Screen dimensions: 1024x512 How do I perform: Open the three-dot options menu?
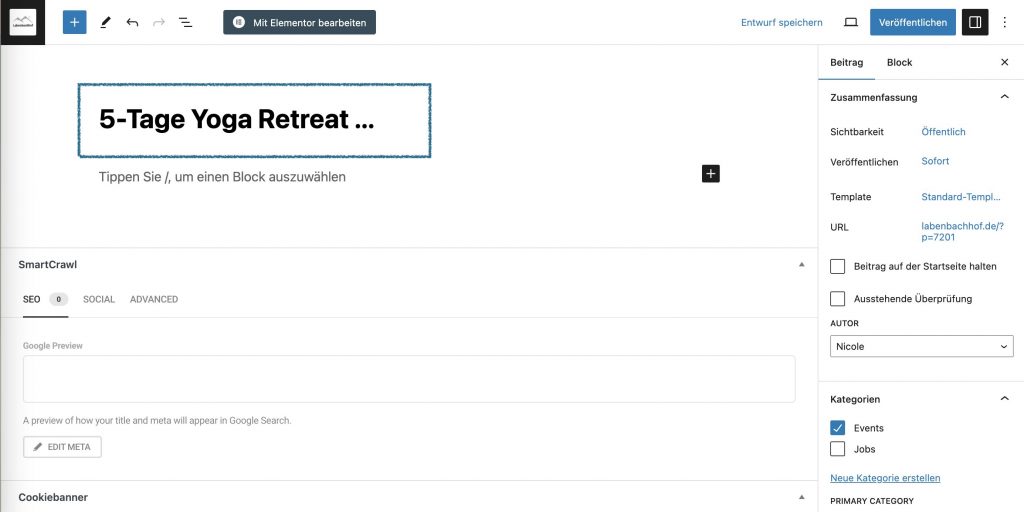tap(1005, 22)
